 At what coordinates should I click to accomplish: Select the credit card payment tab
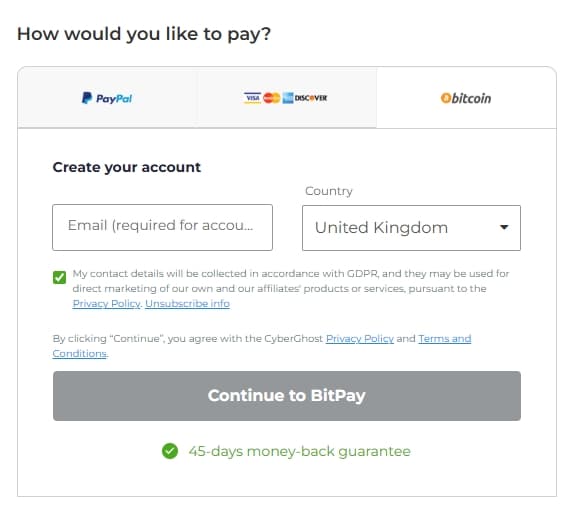(x=286, y=98)
